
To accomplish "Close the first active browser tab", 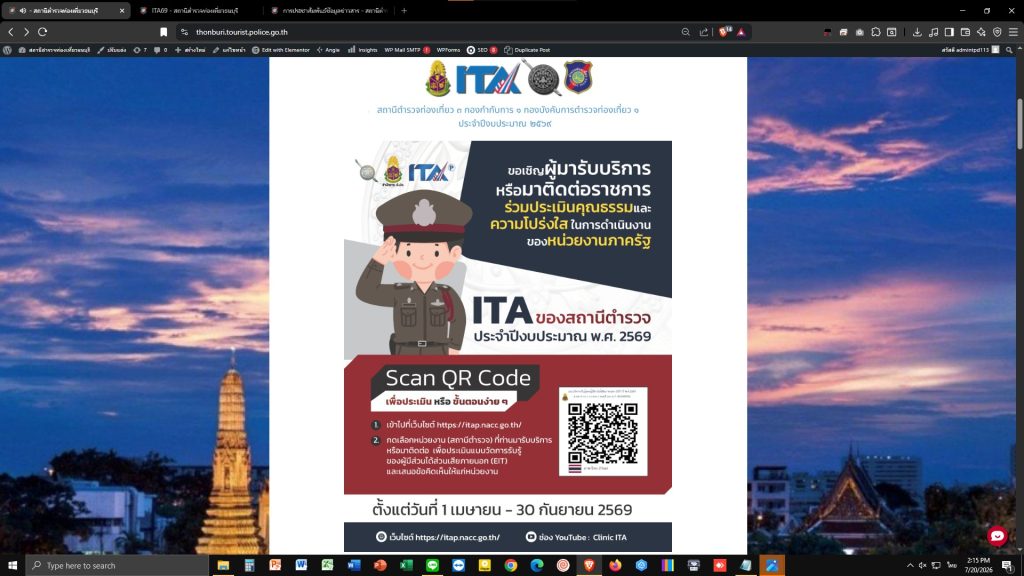I will point(121,10).
